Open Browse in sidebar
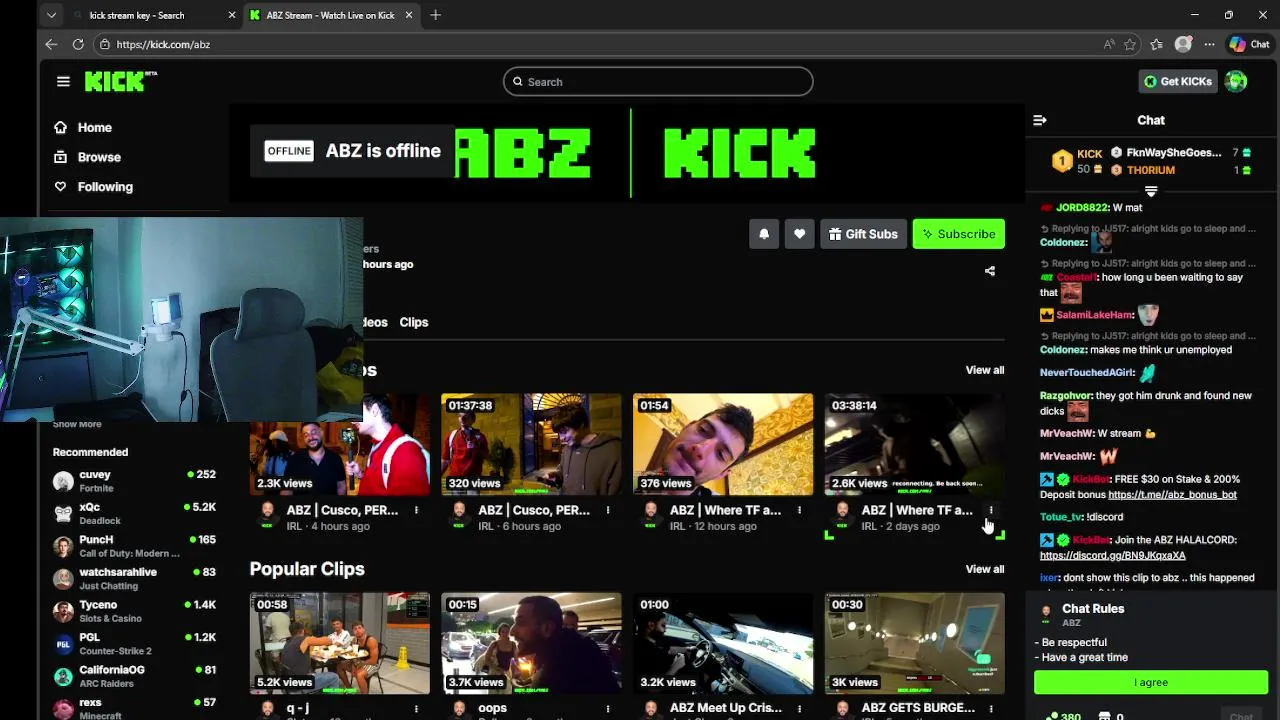The height and width of the screenshot is (720, 1280). (87, 157)
